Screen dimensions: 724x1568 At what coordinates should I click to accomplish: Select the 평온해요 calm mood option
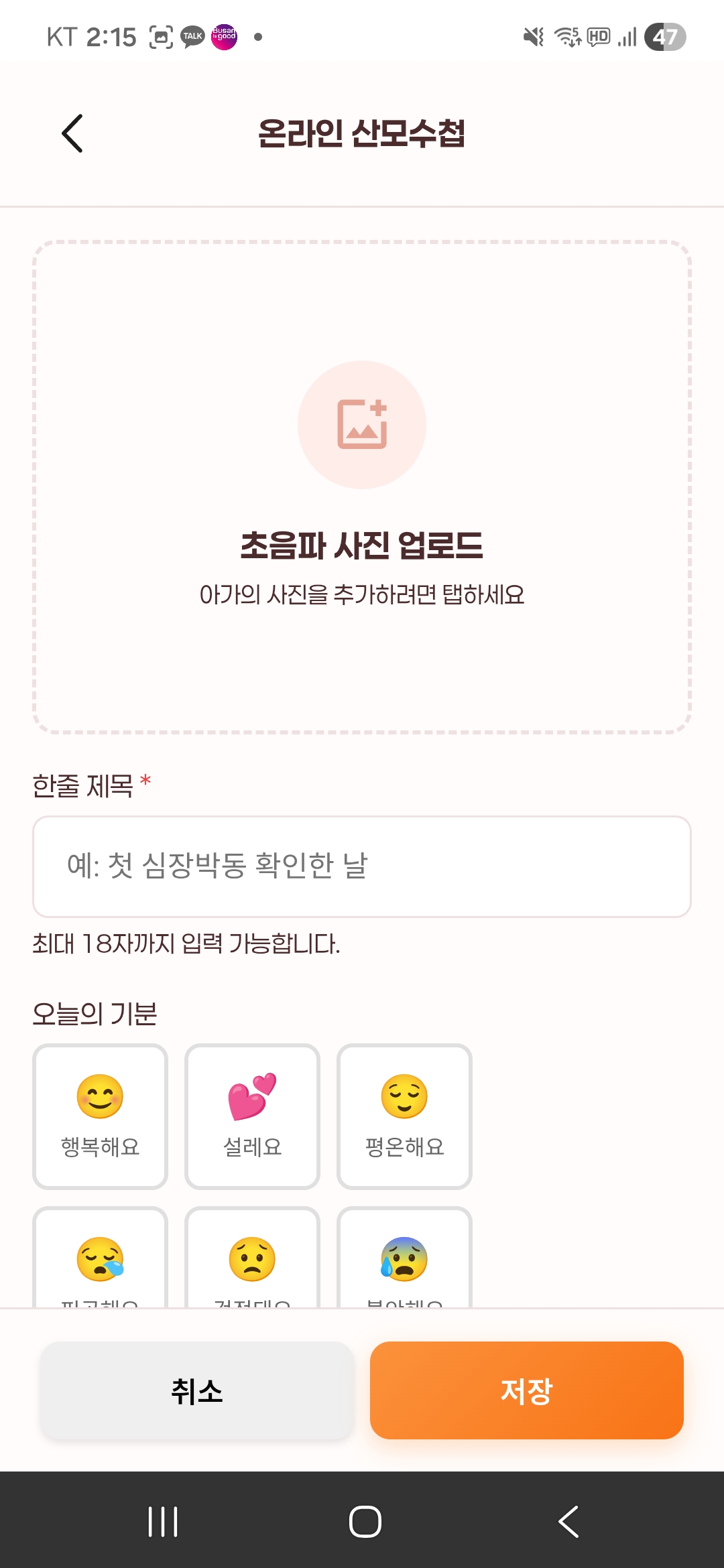pyautogui.click(x=404, y=1116)
